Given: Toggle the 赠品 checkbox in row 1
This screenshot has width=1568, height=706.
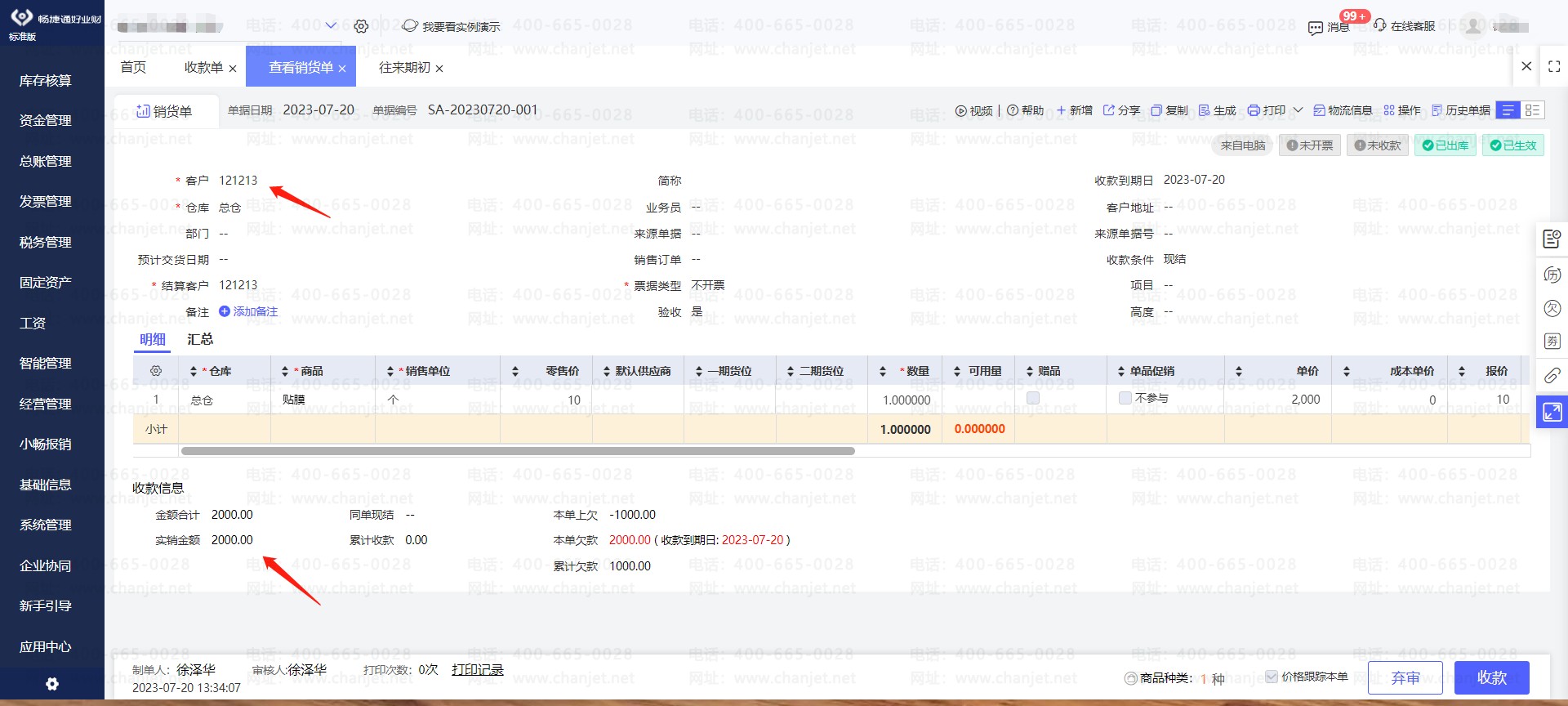Looking at the screenshot, I should [1033, 398].
